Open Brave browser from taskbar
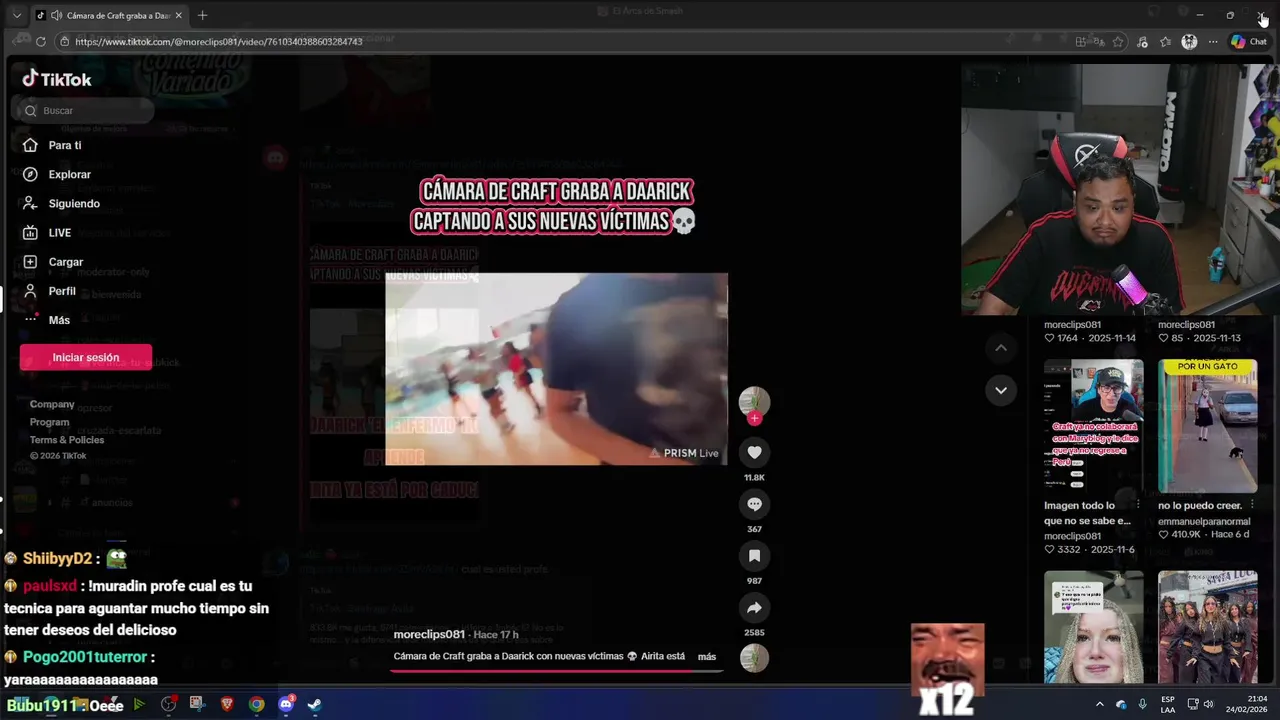 (227, 704)
